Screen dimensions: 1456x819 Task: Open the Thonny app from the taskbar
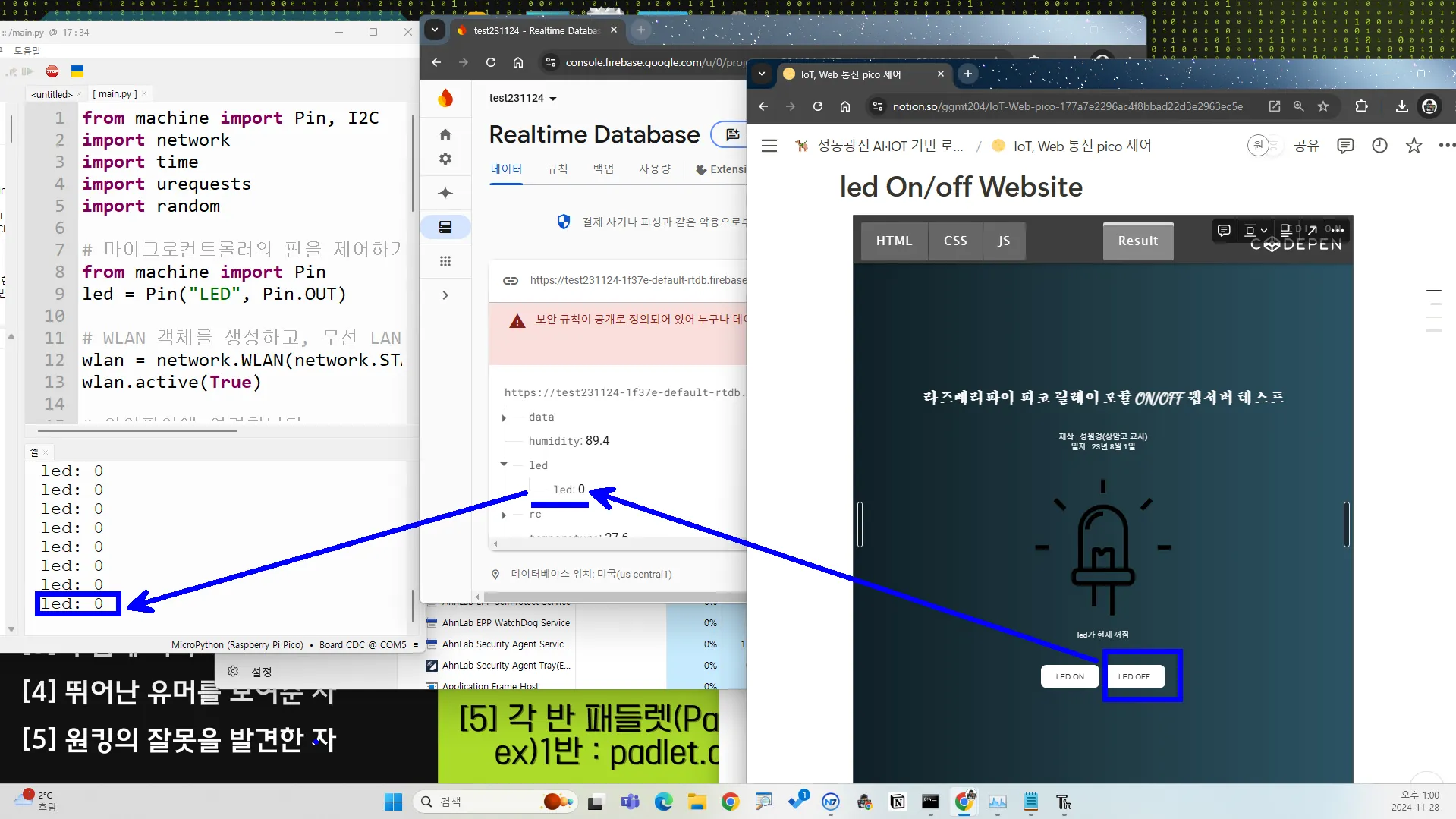click(1064, 802)
